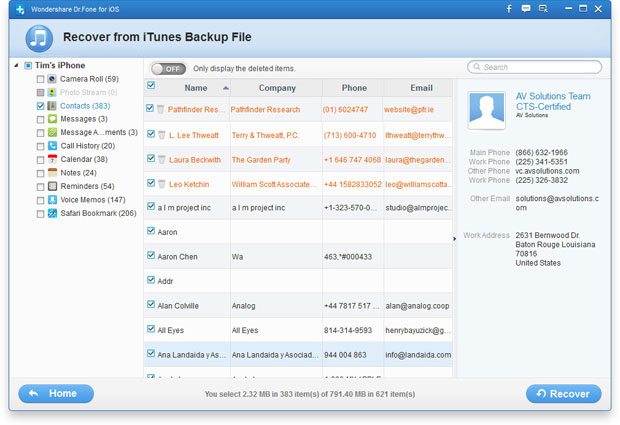The image size is (620, 425).
Task: Click the Name column sort arrow
Action: [x=226, y=88]
